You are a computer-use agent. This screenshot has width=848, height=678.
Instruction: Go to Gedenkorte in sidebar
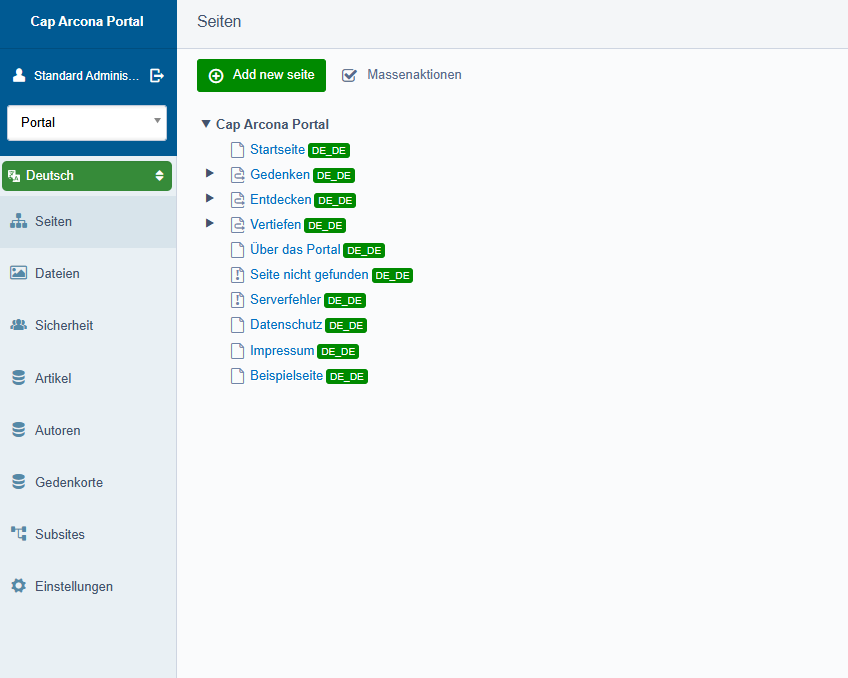point(68,482)
